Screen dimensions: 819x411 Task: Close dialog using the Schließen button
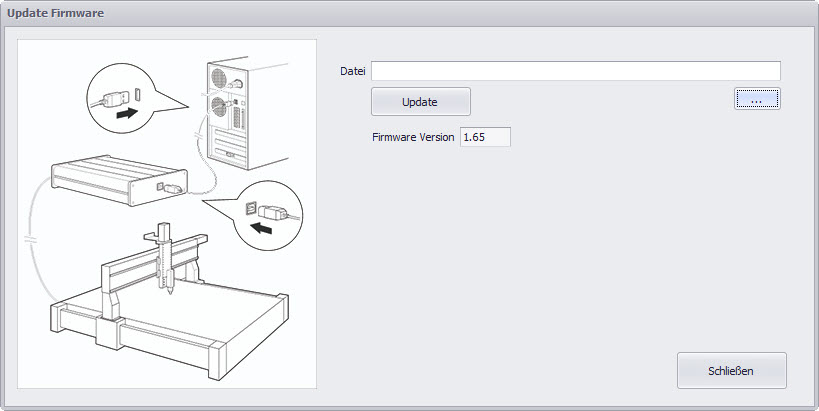[x=731, y=370]
